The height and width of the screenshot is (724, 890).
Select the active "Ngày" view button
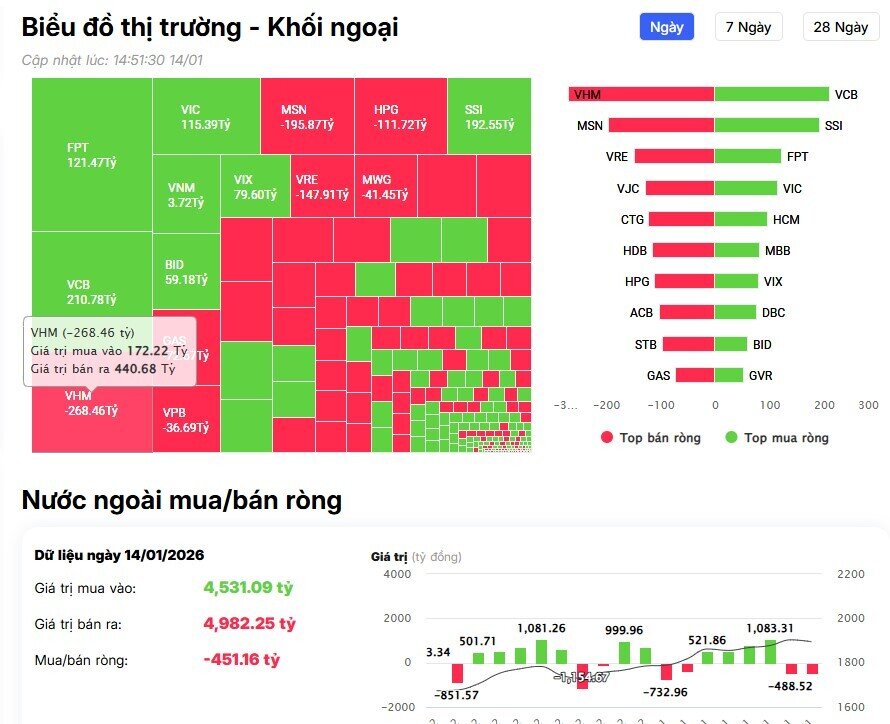click(x=666, y=27)
